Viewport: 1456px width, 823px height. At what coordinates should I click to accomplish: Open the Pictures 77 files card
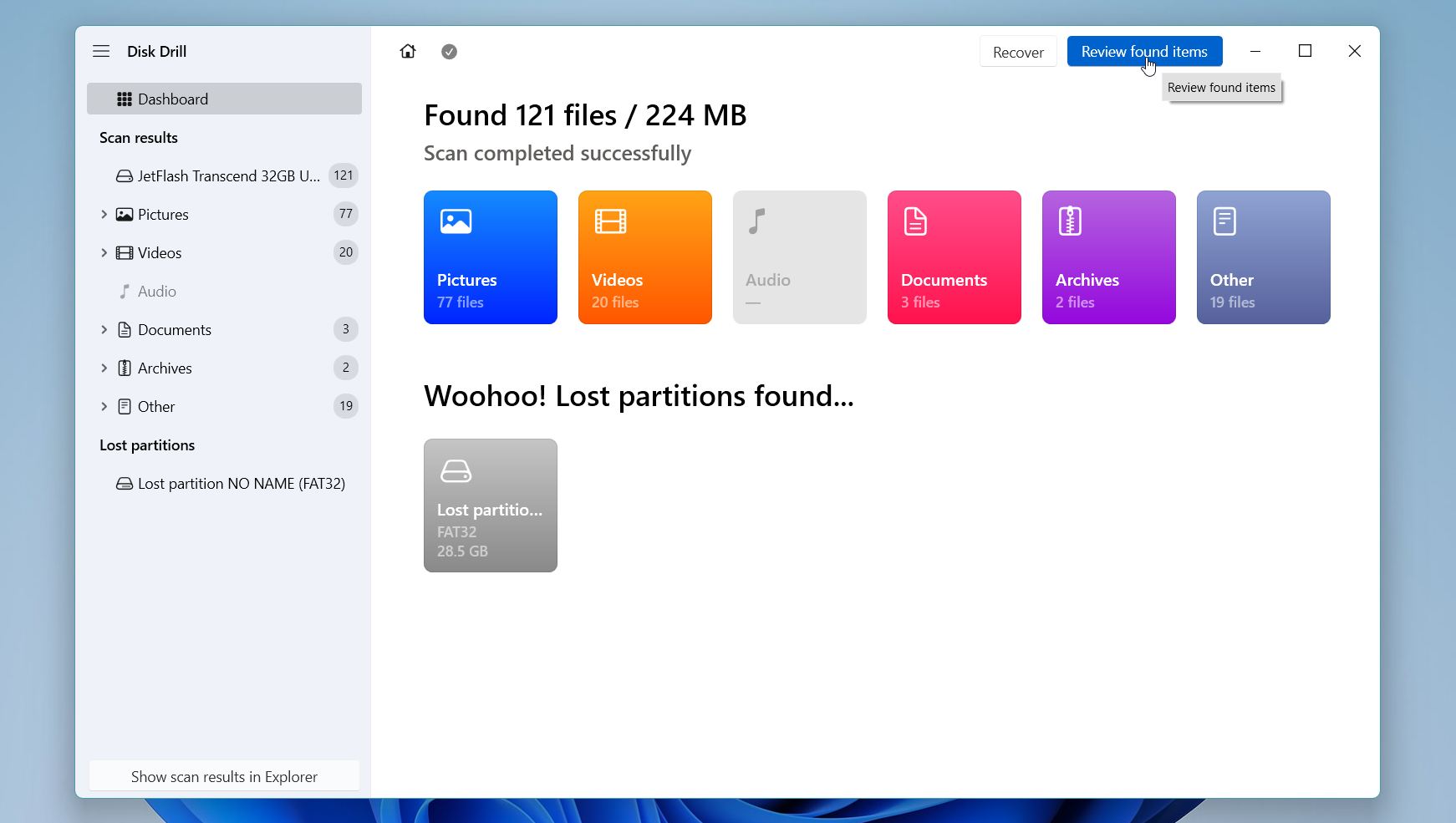tap(491, 257)
